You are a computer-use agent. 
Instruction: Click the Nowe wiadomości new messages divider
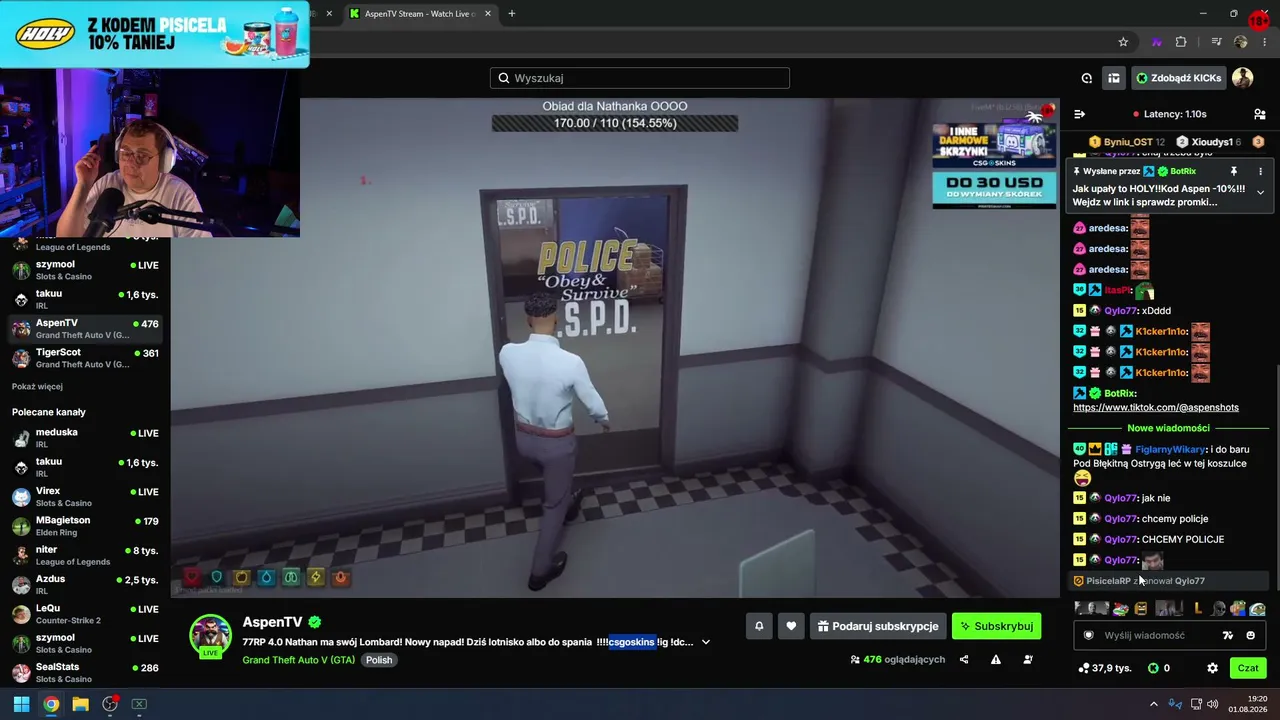click(x=1168, y=428)
